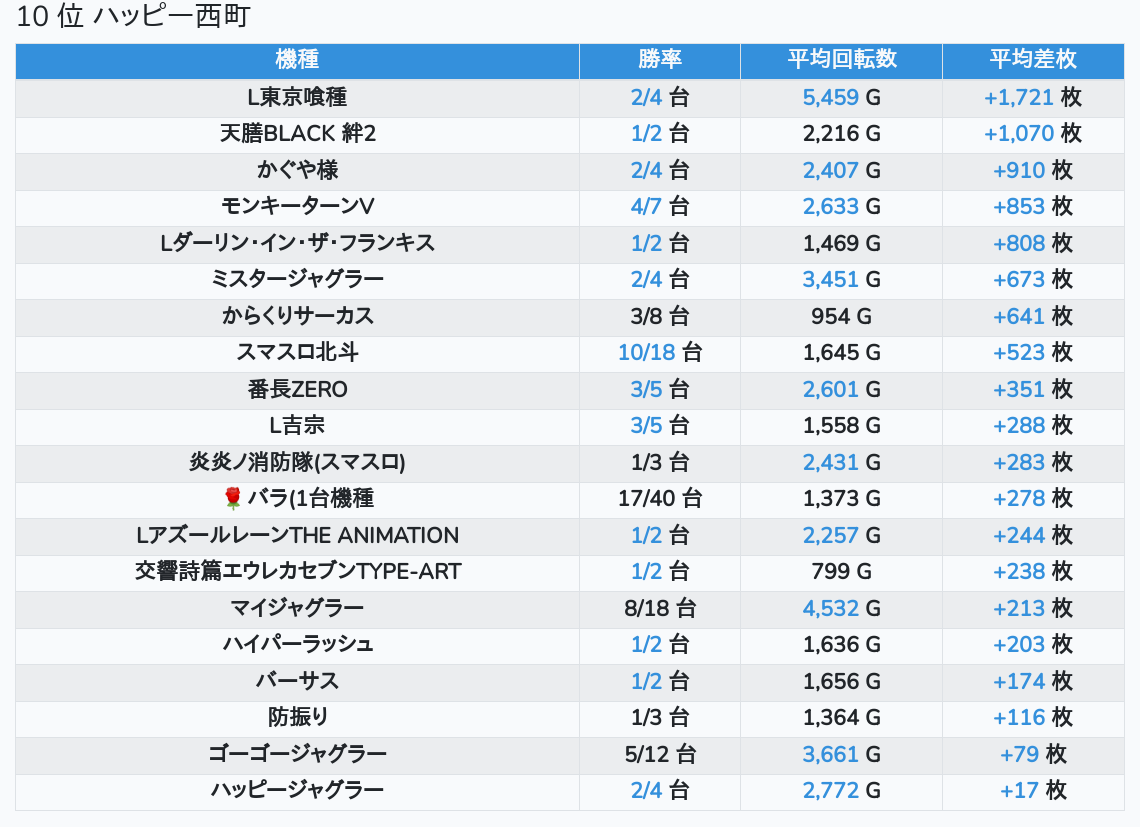Click the 3,451 link for ミスタージャグラー
The height and width of the screenshot is (827, 1140).
(x=830, y=279)
